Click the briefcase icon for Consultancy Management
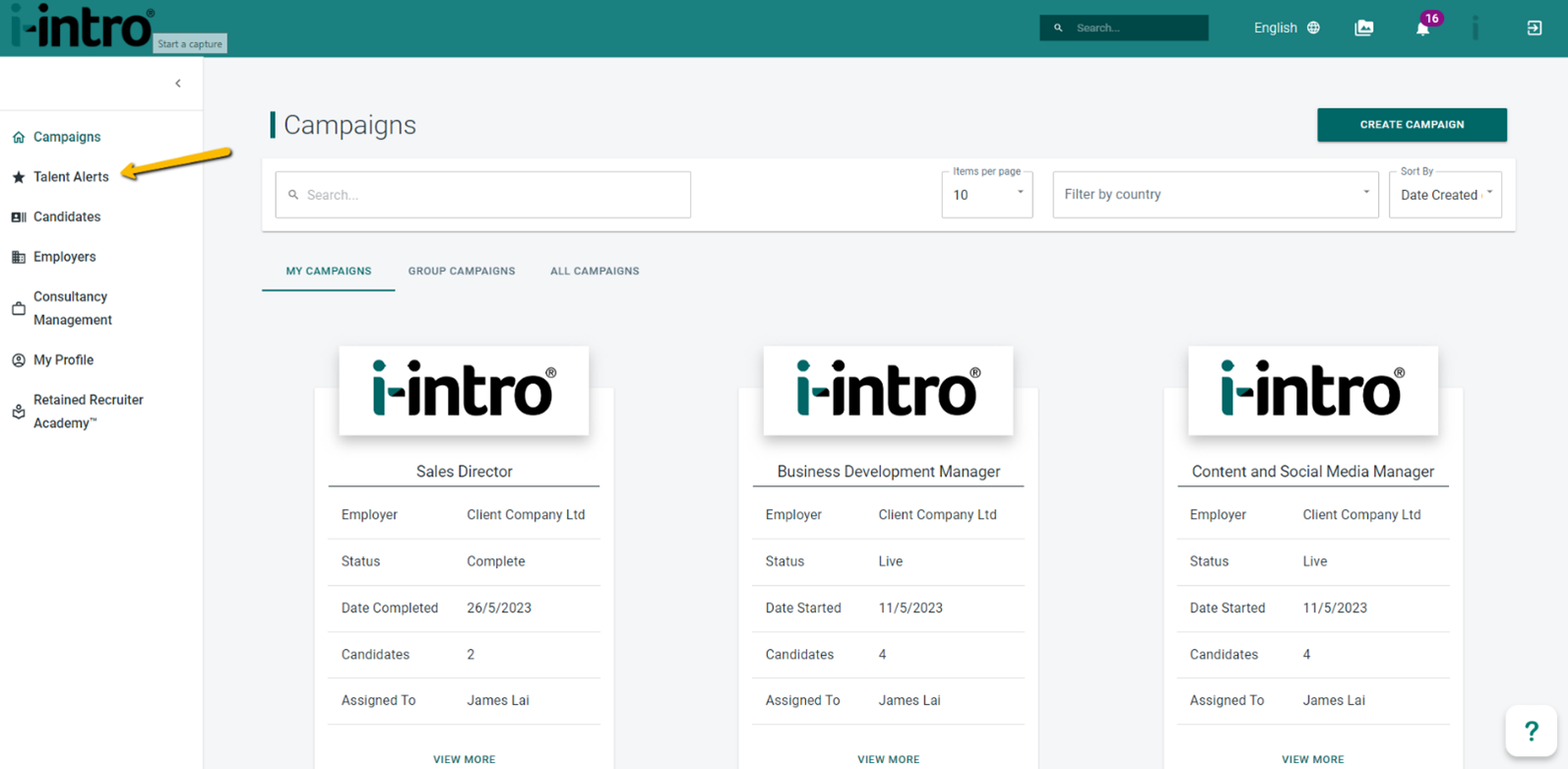The image size is (1568, 769). click(19, 308)
